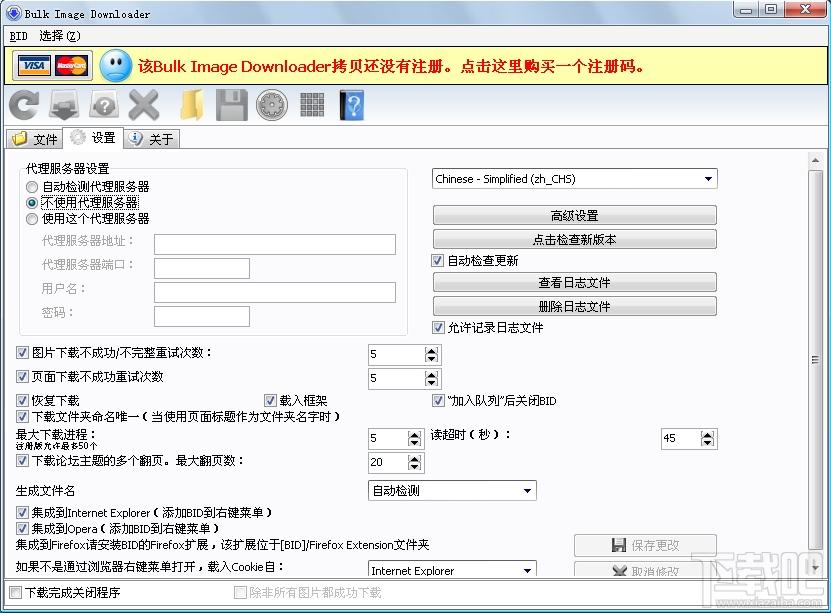This screenshot has height=613, width=831.
Task: Toggle 下载论坛主题的多个翻页 checkbox
Action: (x=22, y=460)
